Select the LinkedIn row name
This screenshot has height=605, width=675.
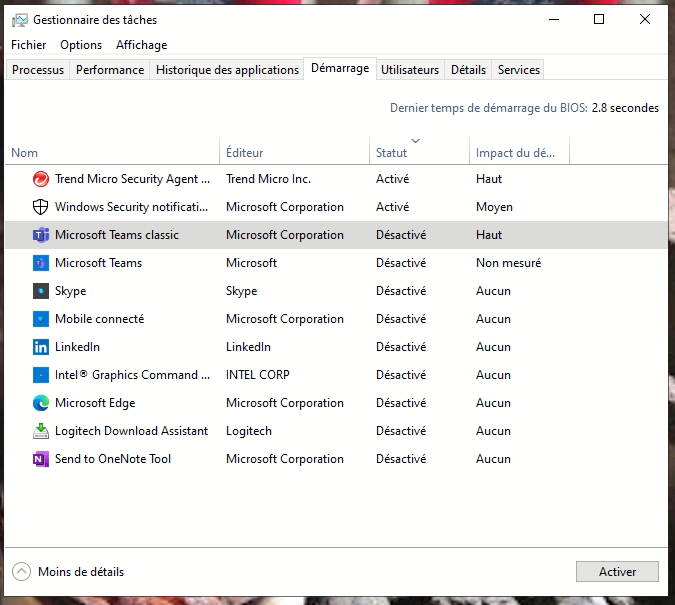click(77, 347)
